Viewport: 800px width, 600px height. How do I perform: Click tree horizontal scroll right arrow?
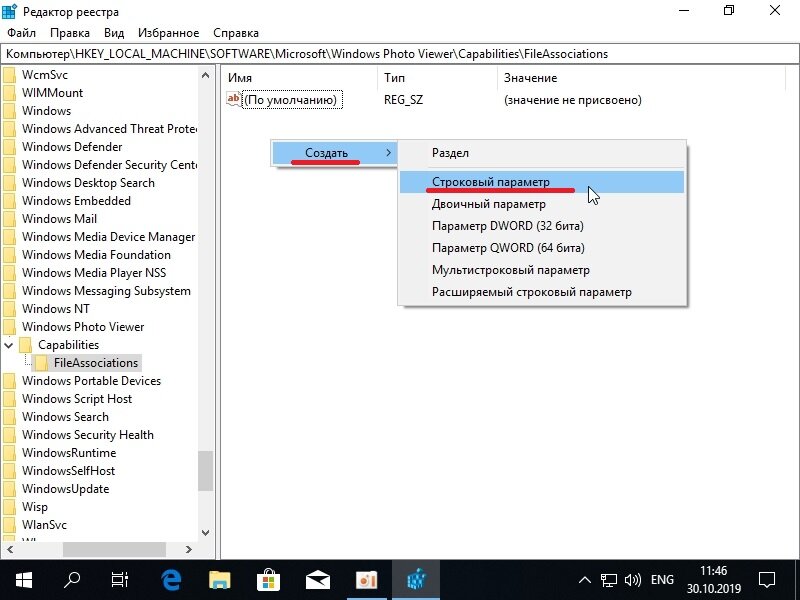point(189,549)
